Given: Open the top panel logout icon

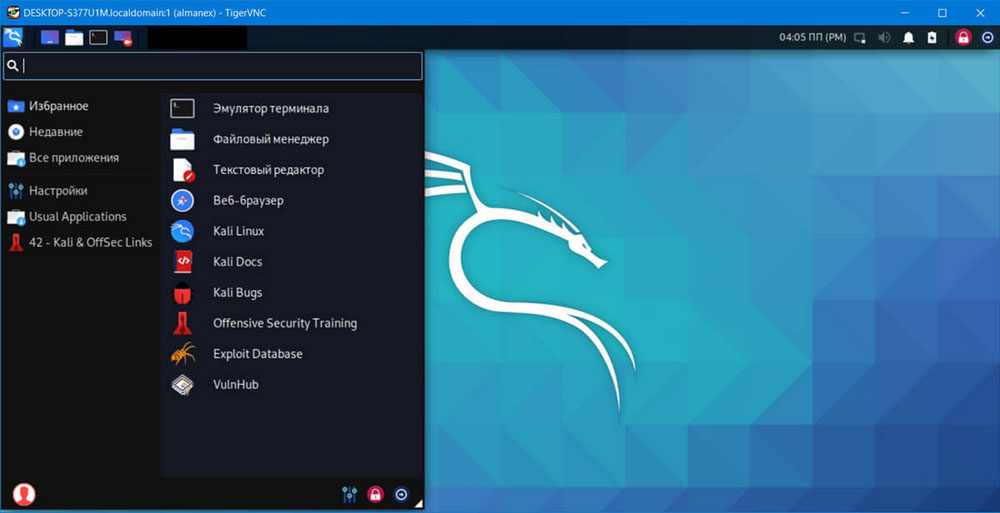Looking at the screenshot, I should tap(987, 38).
